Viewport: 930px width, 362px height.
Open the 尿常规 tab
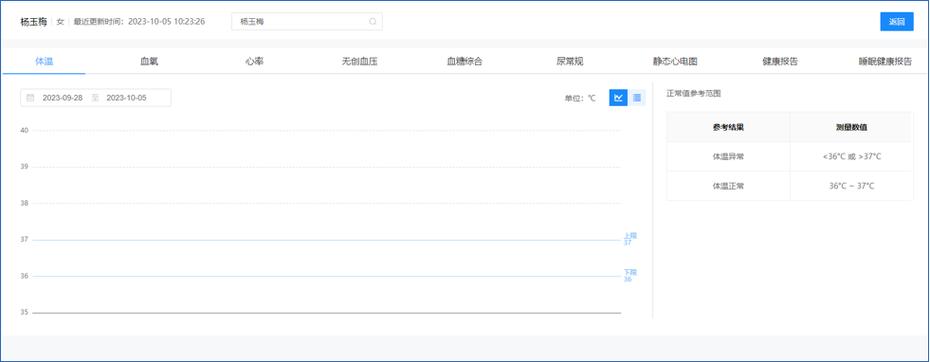tap(569, 61)
